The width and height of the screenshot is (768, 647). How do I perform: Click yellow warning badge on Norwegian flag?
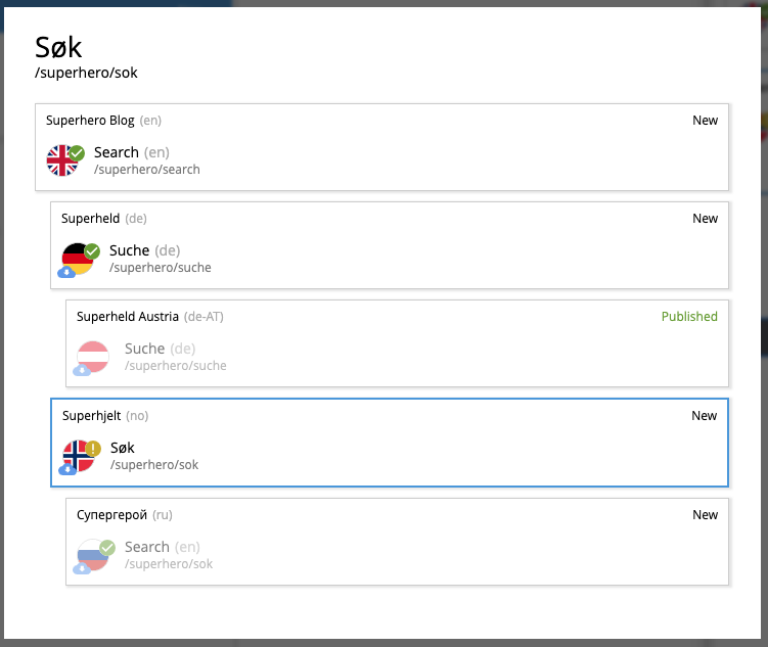93,448
